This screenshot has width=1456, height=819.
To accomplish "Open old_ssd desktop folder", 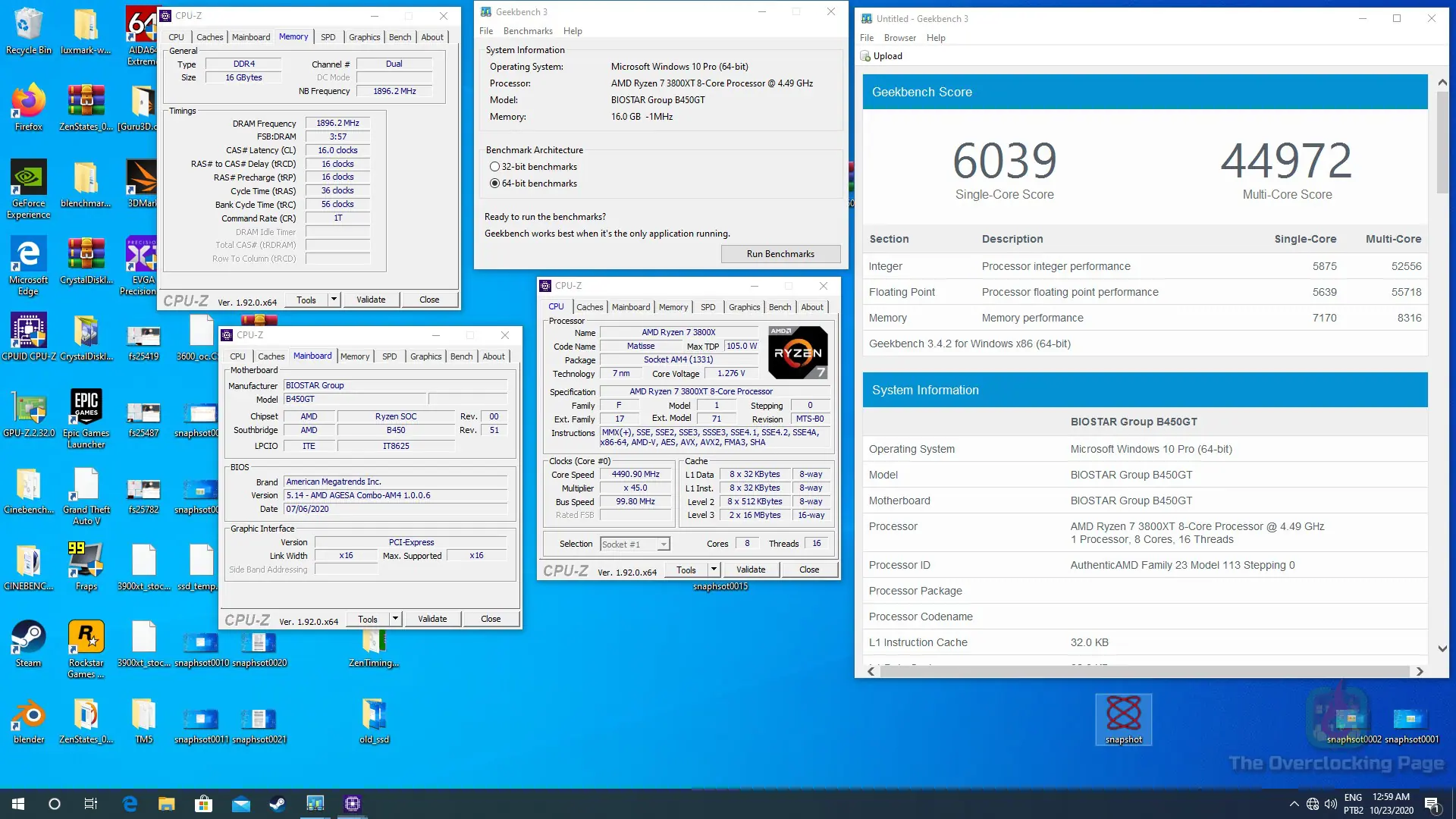I will point(373,720).
